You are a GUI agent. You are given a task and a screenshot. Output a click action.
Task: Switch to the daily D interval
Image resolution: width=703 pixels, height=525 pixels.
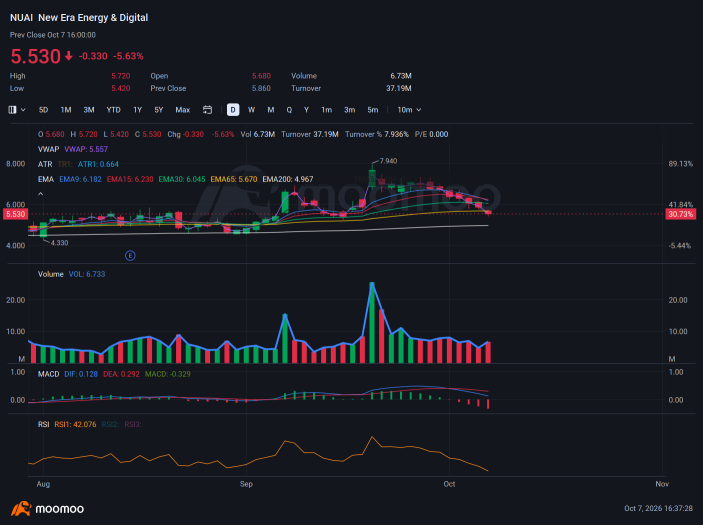point(233,110)
